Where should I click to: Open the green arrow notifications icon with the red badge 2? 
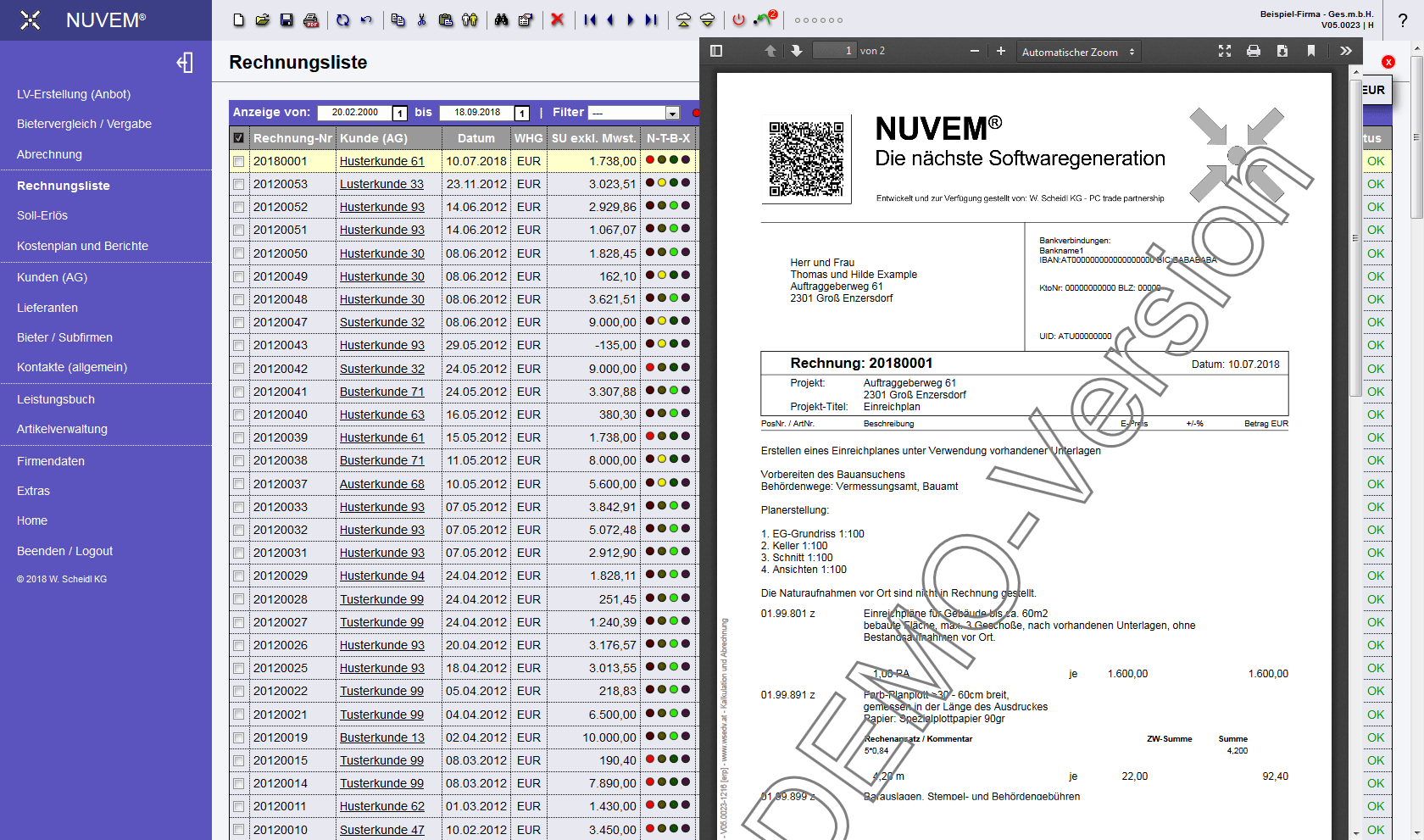[x=765, y=19]
